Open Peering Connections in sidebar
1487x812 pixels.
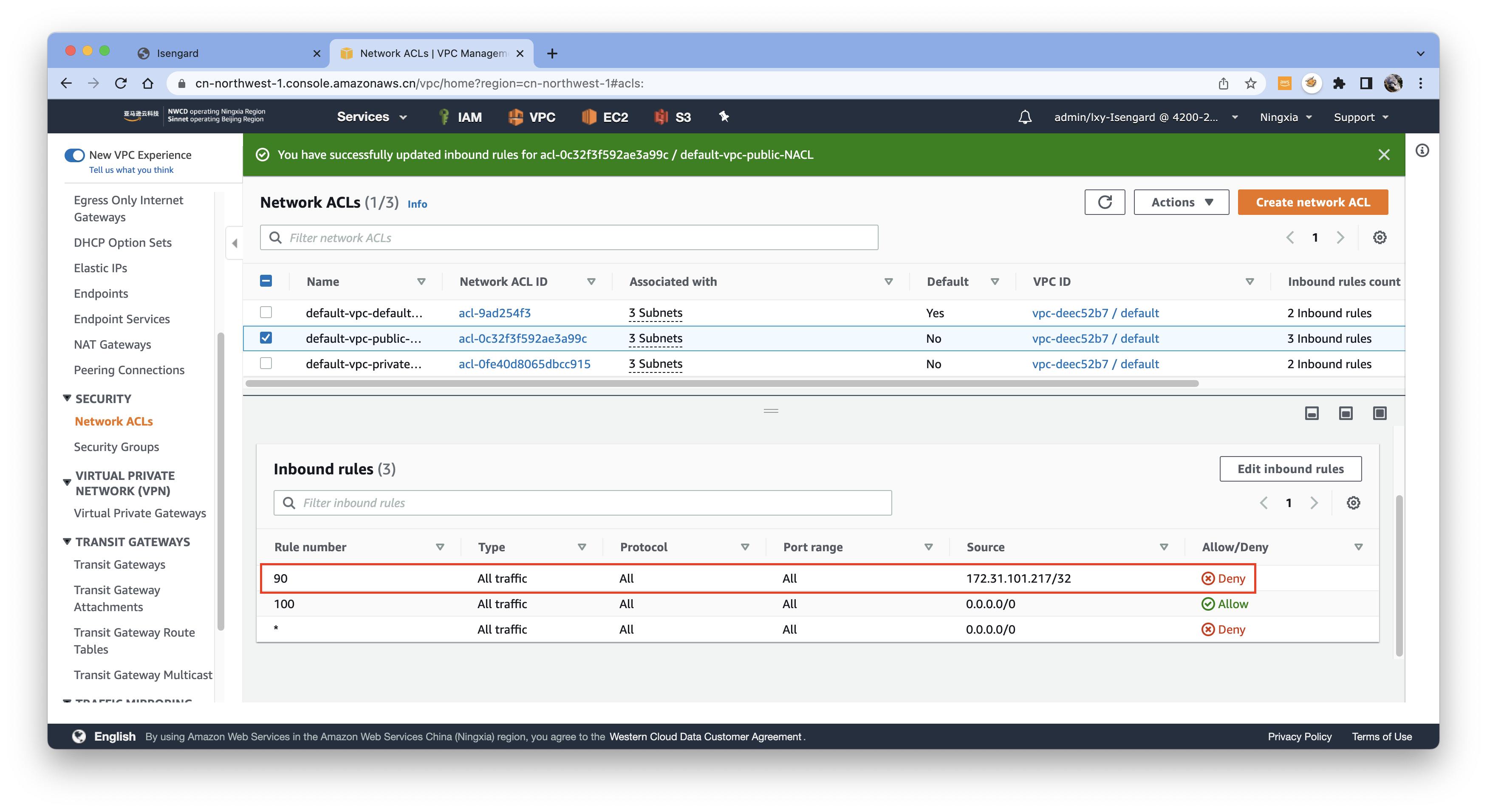coord(129,370)
